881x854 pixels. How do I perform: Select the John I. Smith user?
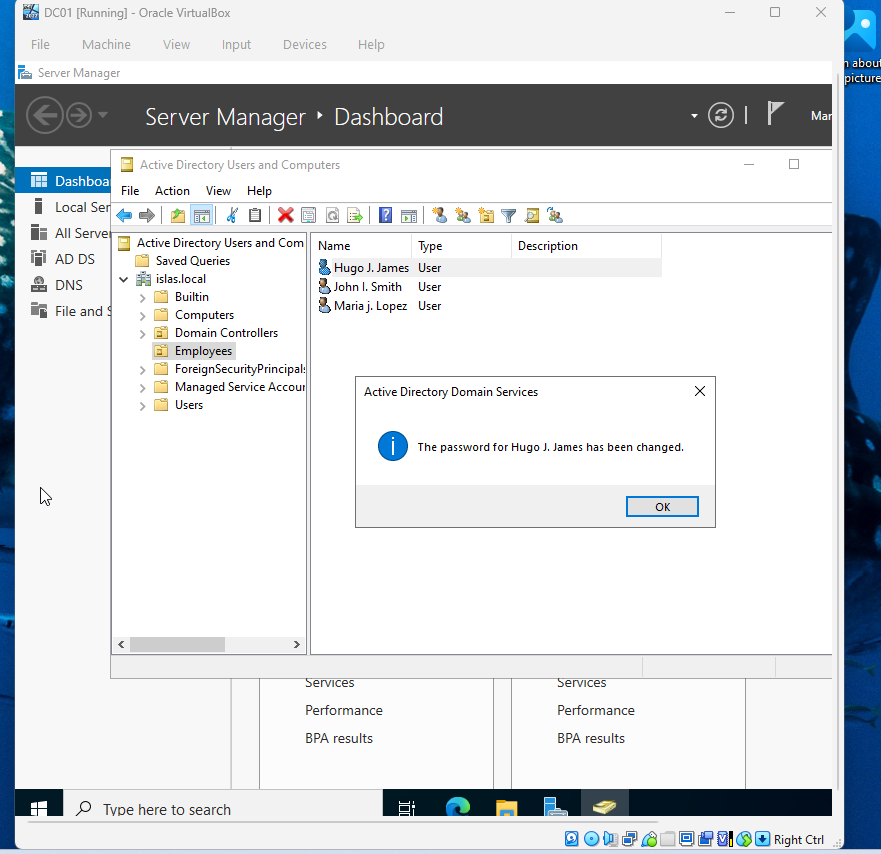coord(367,287)
